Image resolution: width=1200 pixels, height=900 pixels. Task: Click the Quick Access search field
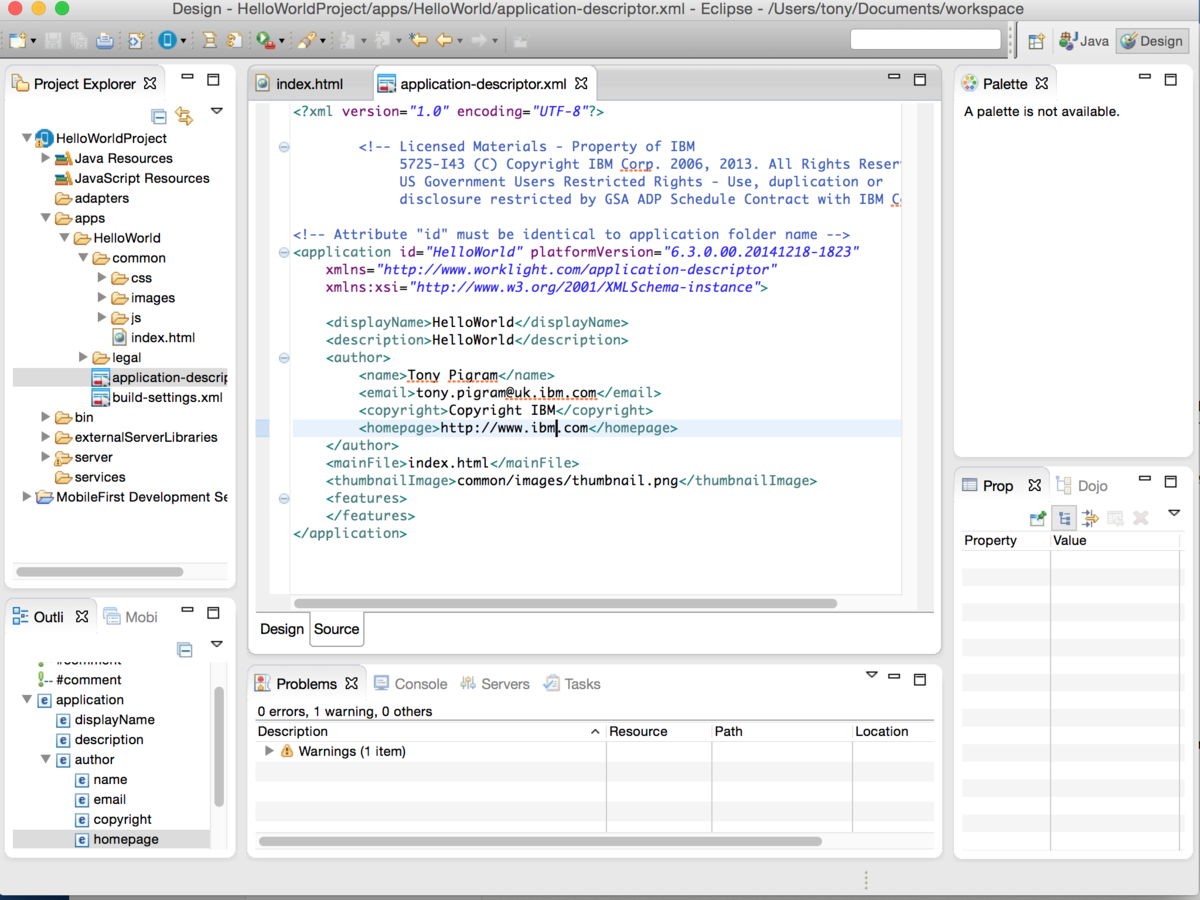point(925,40)
